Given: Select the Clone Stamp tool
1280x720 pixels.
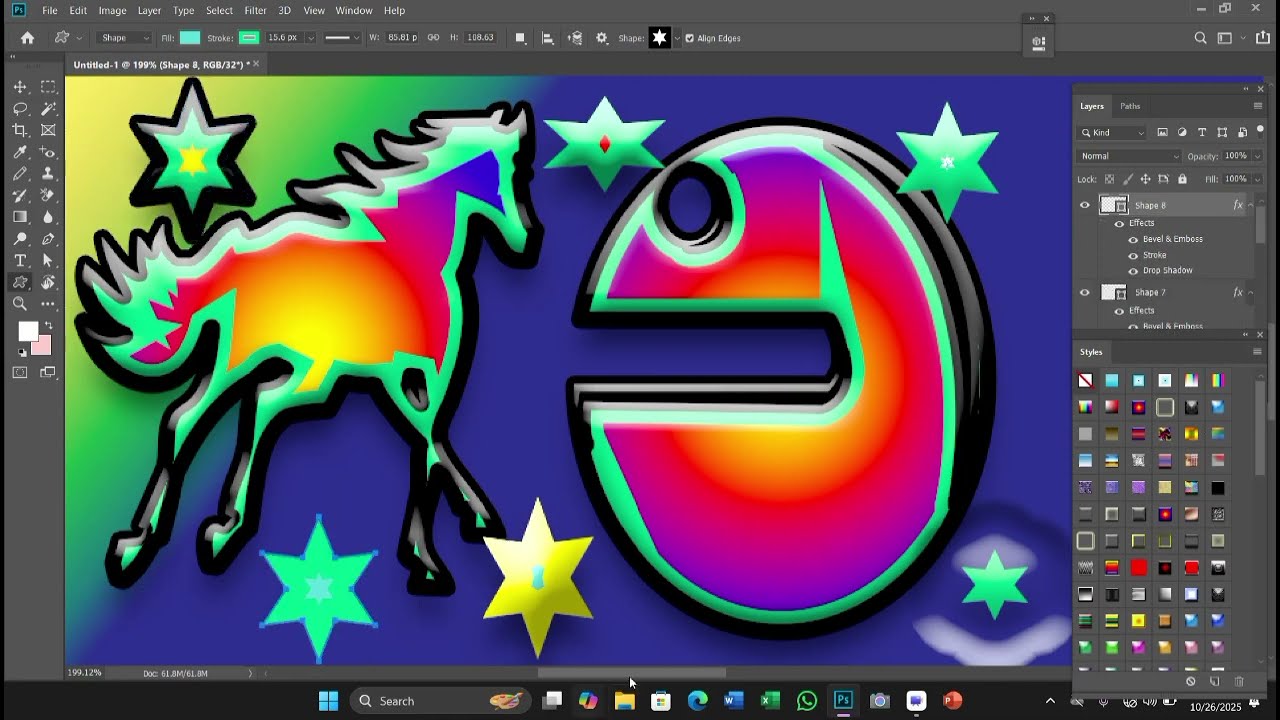Looking at the screenshot, I should pyautogui.click(x=48, y=174).
